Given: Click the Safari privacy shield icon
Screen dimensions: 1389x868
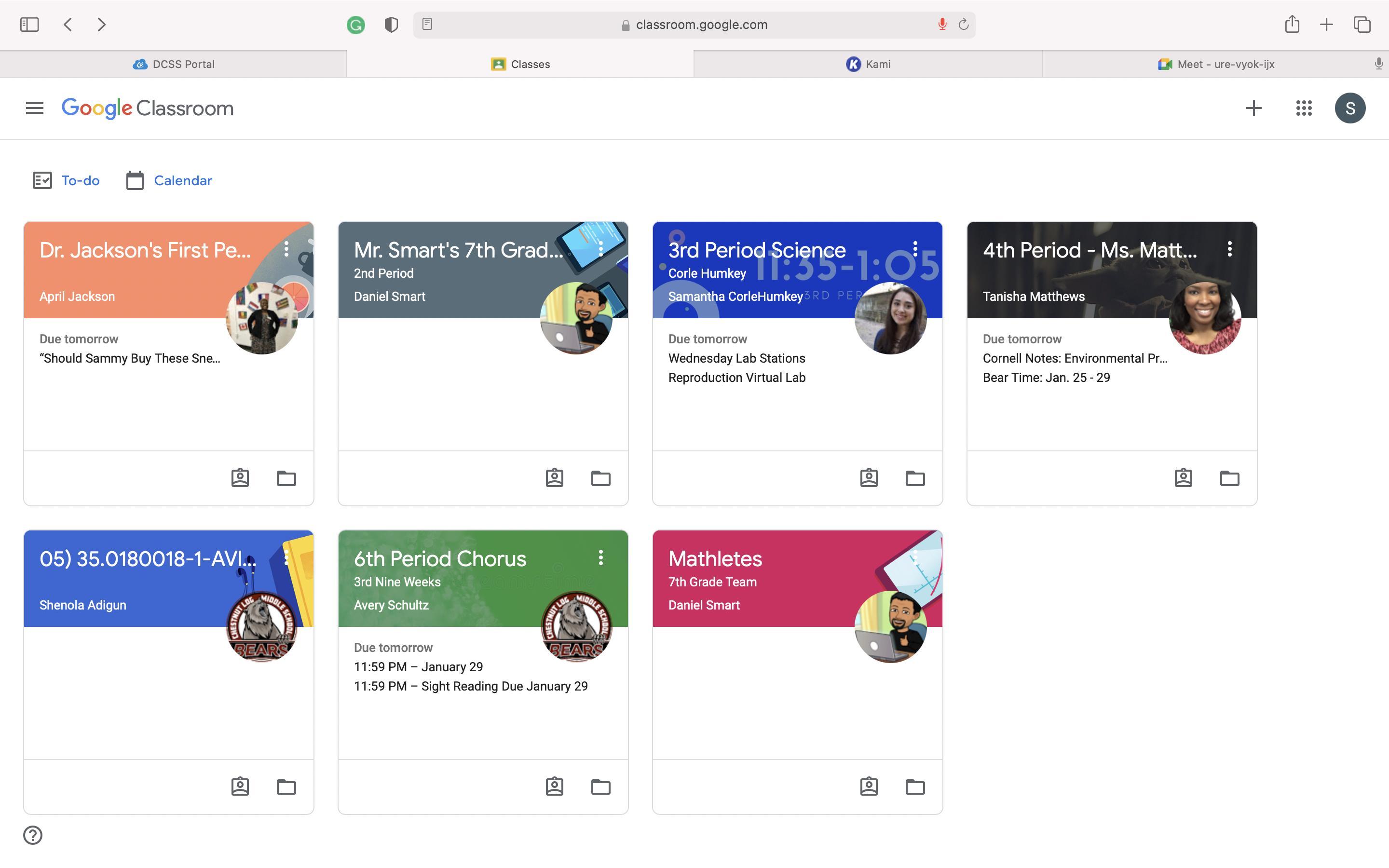Looking at the screenshot, I should (391, 25).
